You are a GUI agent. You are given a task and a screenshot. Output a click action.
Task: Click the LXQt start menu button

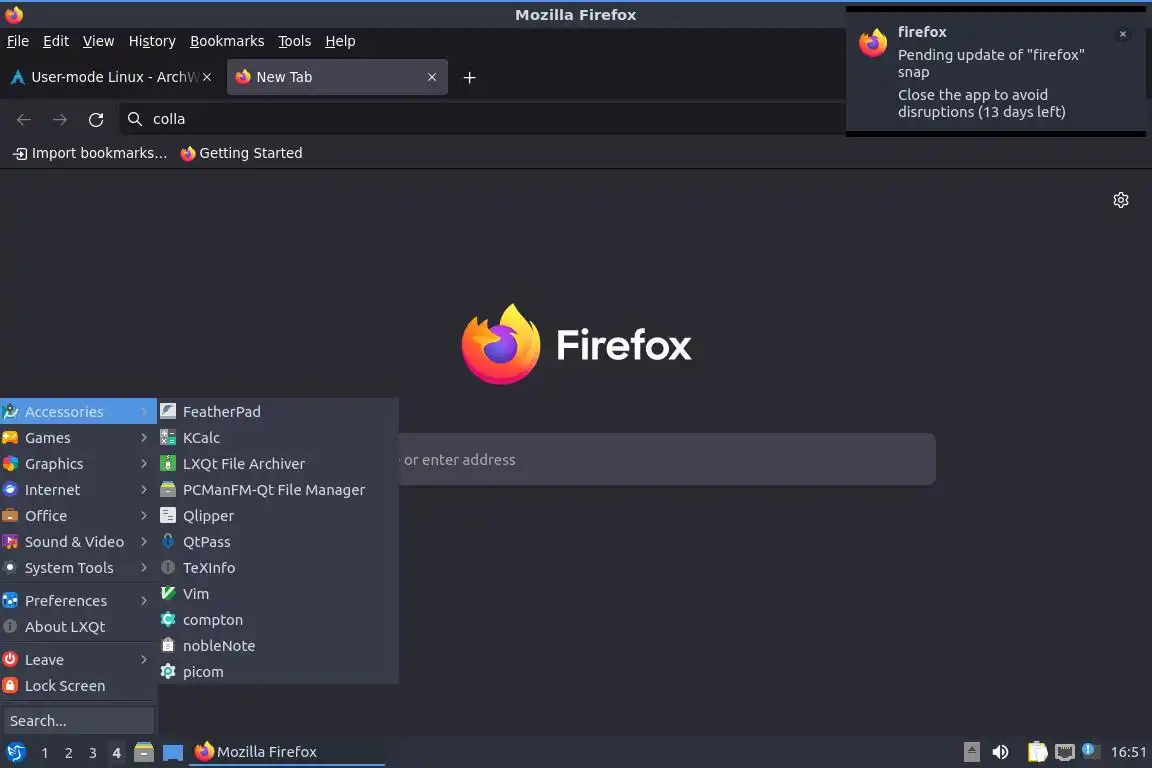(15, 752)
